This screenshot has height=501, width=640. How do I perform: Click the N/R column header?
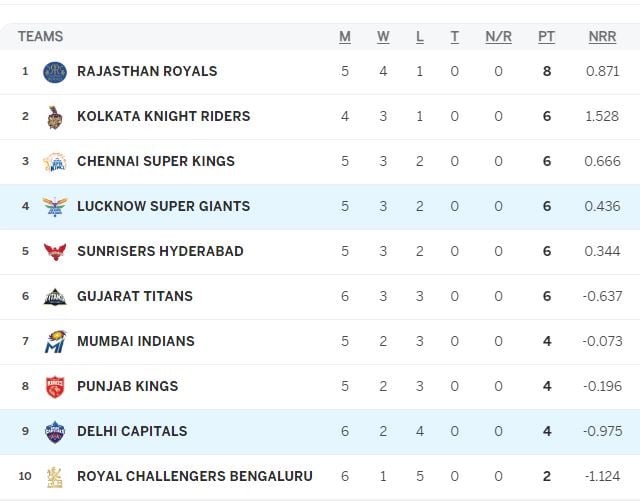(498, 37)
